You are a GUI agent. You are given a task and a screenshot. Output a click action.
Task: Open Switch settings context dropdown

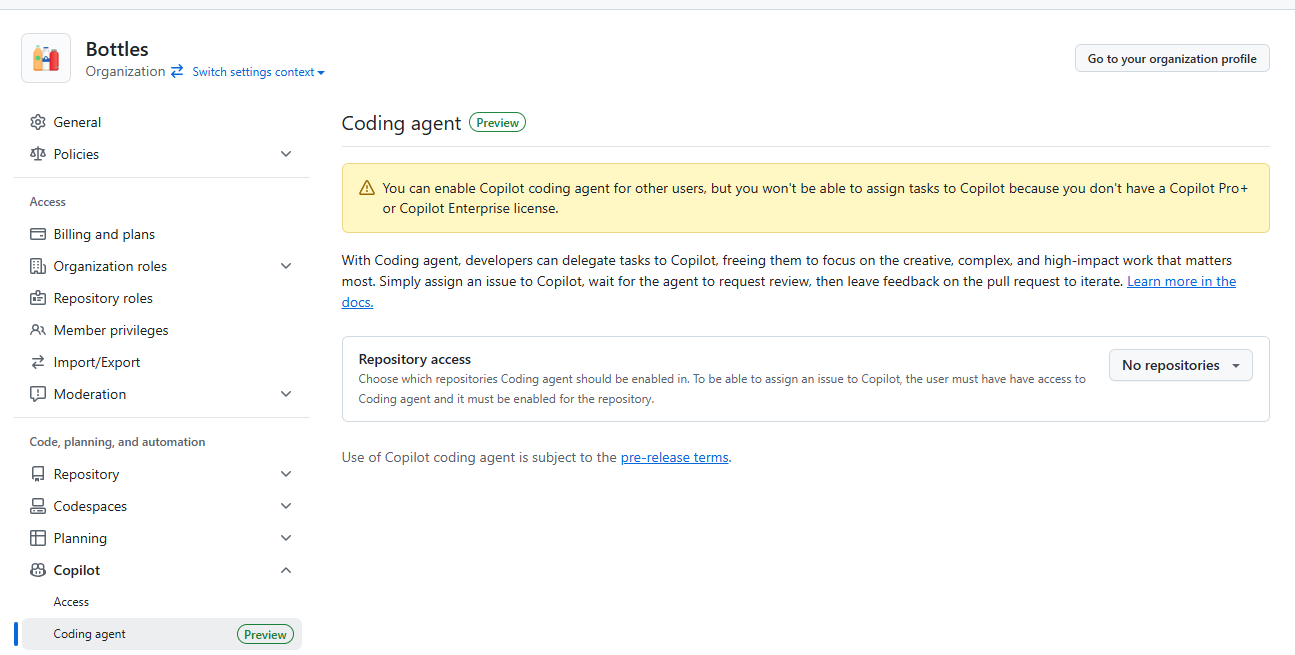(x=258, y=72)
